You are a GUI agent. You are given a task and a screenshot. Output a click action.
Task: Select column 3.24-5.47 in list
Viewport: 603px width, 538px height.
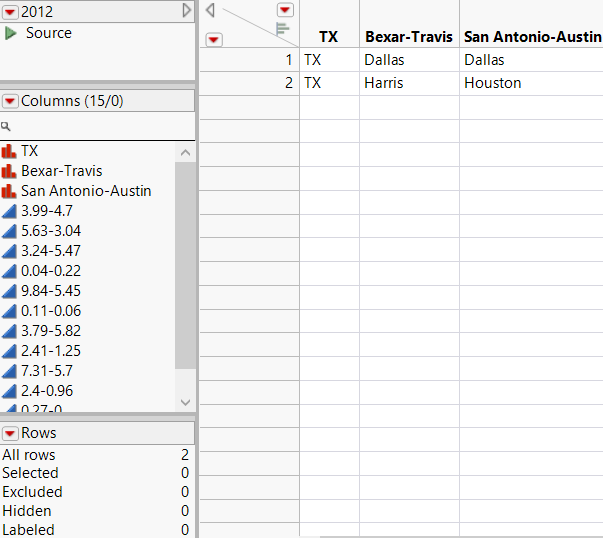(x=51, y=251)
